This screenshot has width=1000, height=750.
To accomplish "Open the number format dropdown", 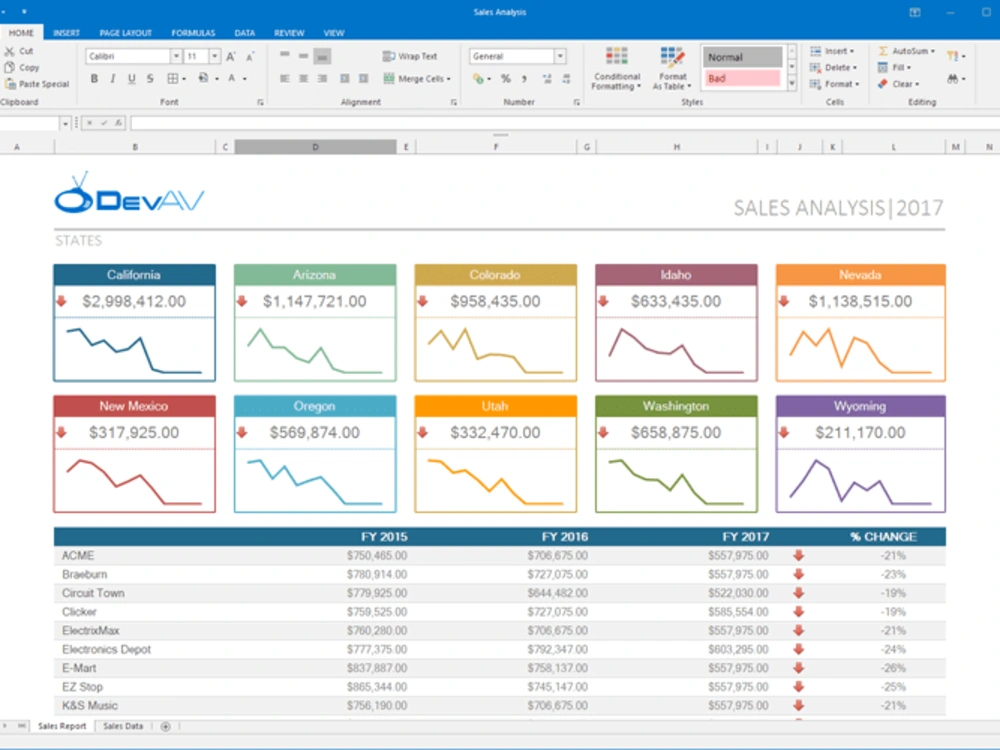I will coord(560,57).
